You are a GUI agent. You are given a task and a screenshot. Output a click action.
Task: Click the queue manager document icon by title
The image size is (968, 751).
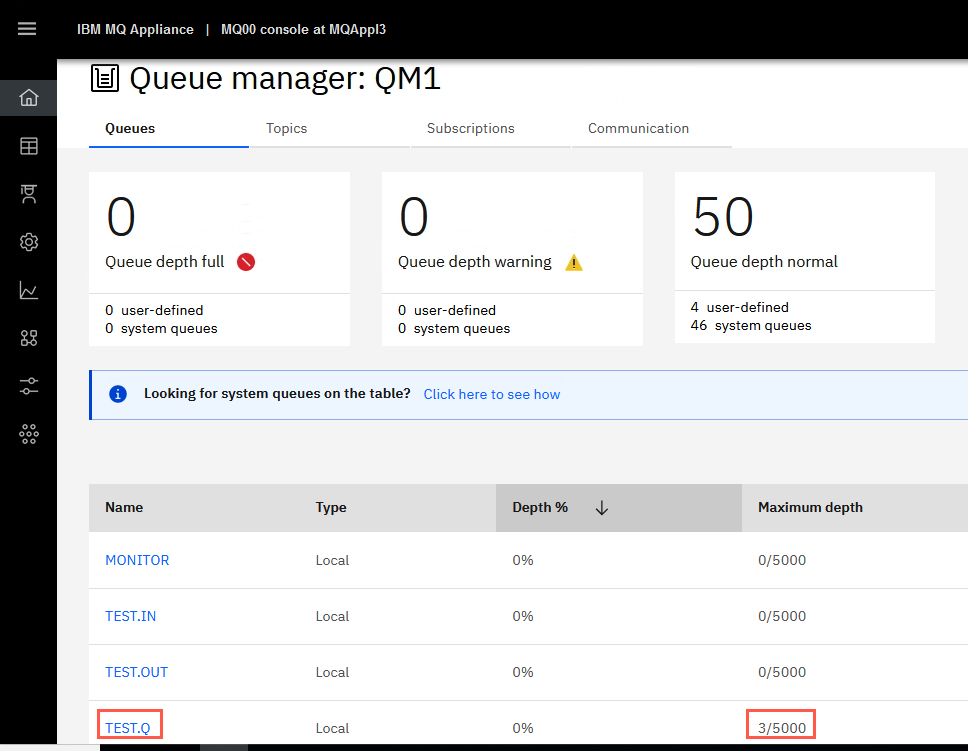(x=105, y=78)
